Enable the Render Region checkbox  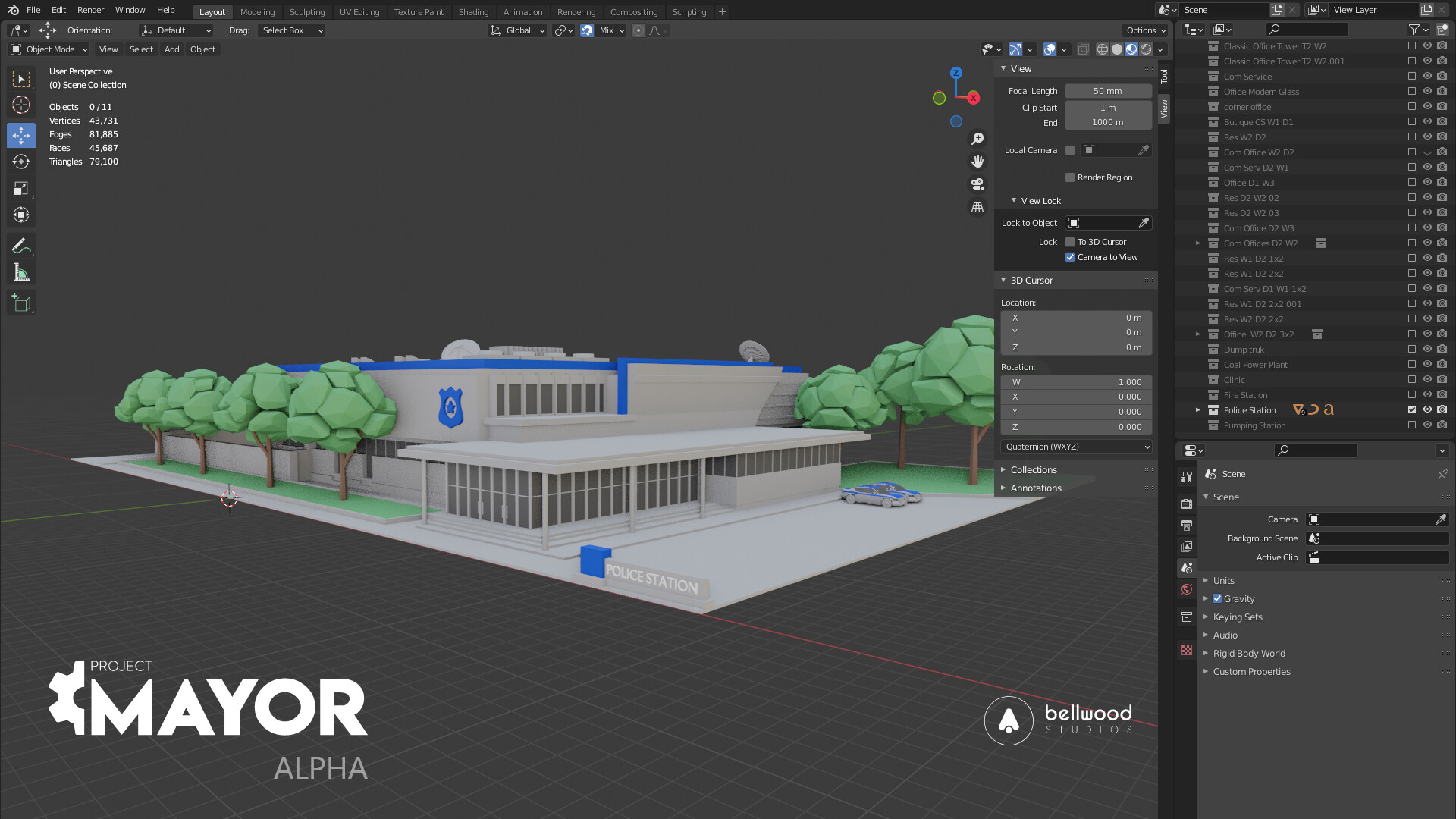tap(1070, 177)
